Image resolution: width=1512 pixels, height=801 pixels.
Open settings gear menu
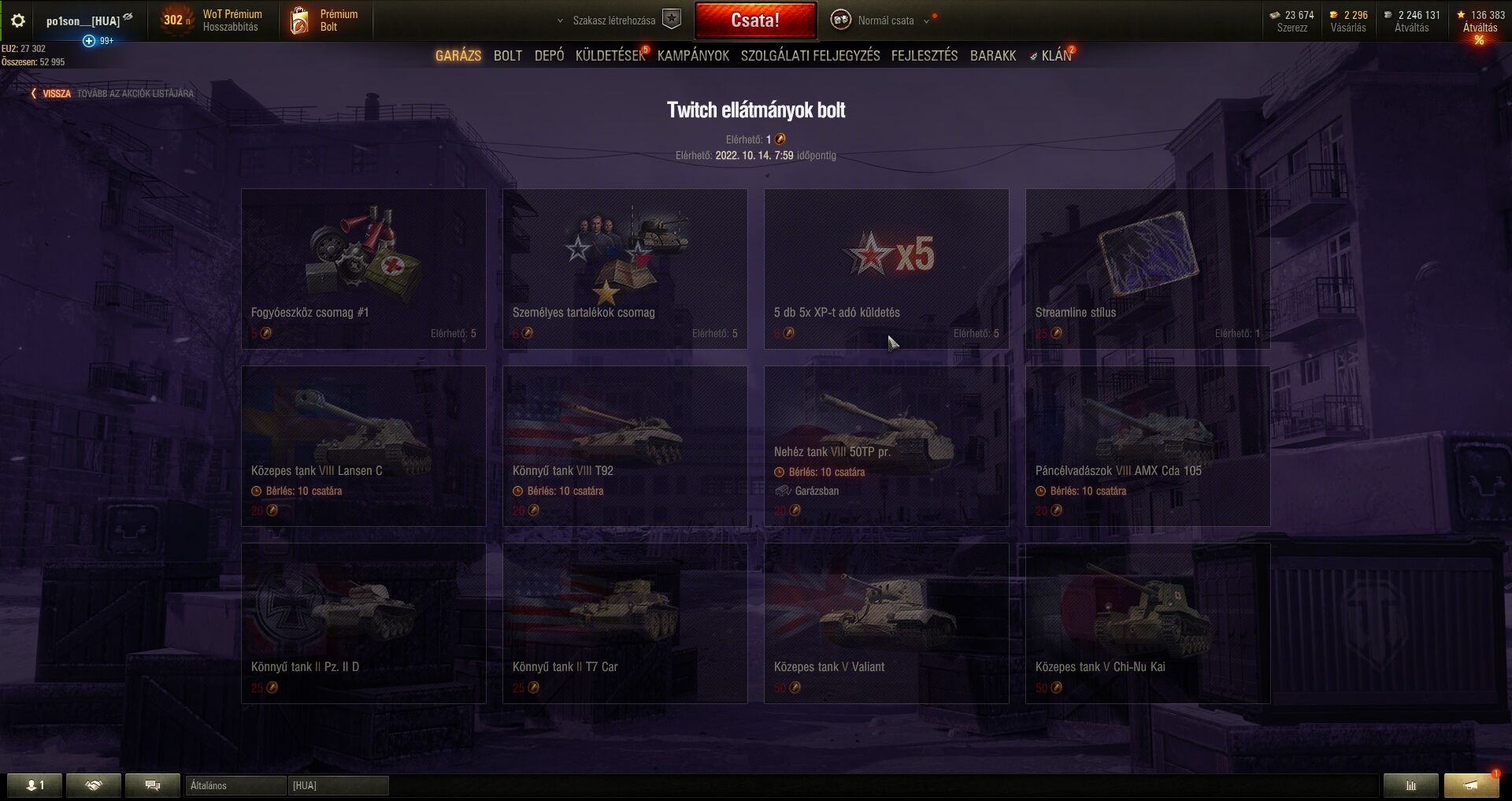[x=18, y=20]
